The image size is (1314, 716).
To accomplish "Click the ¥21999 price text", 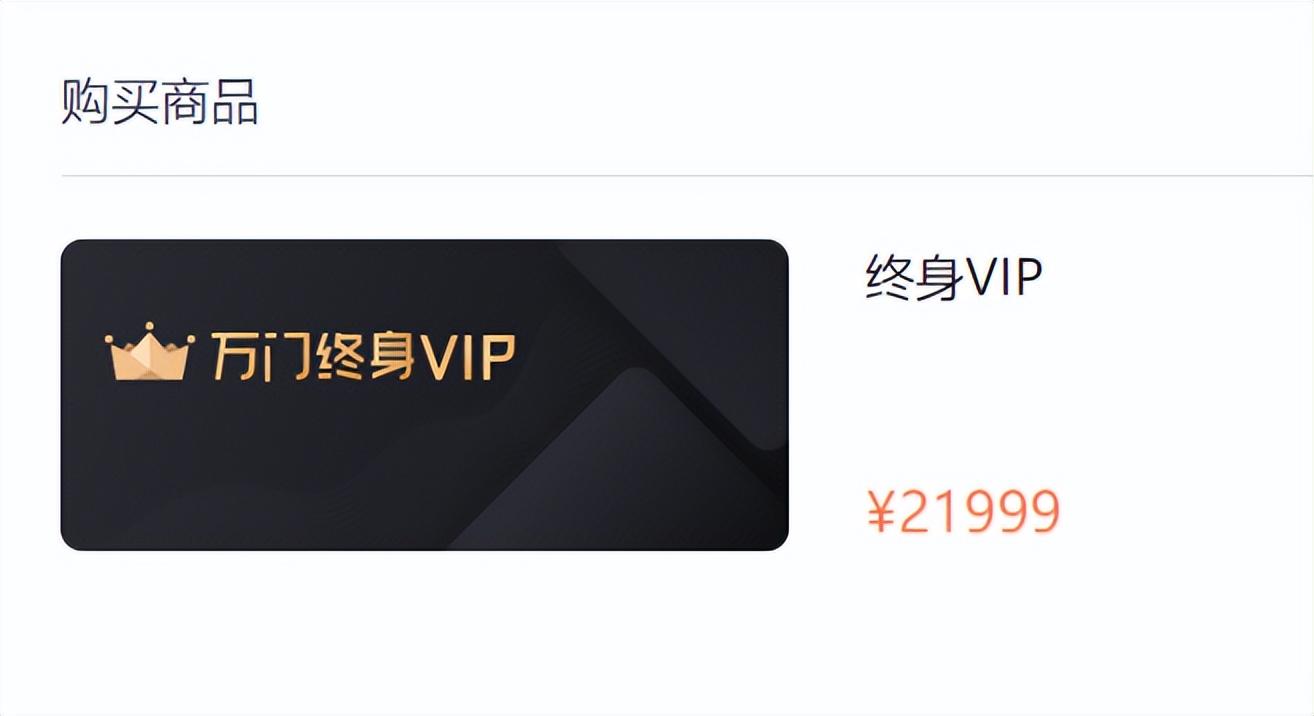I will [x=963, y=512].
